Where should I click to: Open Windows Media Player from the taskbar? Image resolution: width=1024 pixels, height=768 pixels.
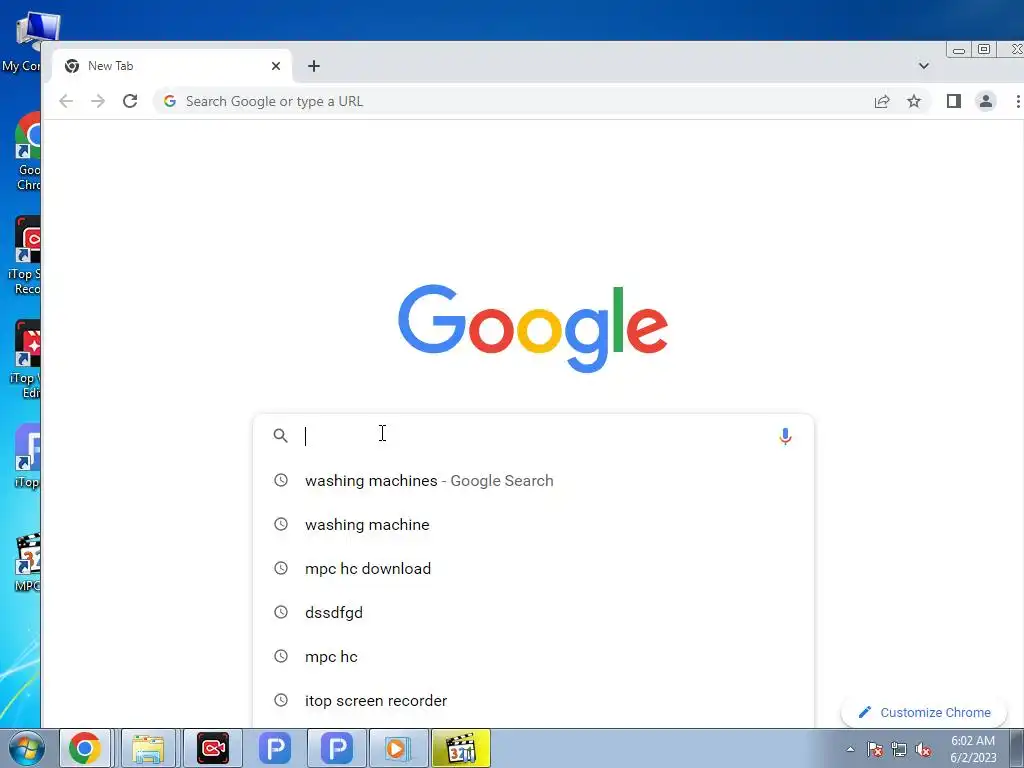point(398,748)
